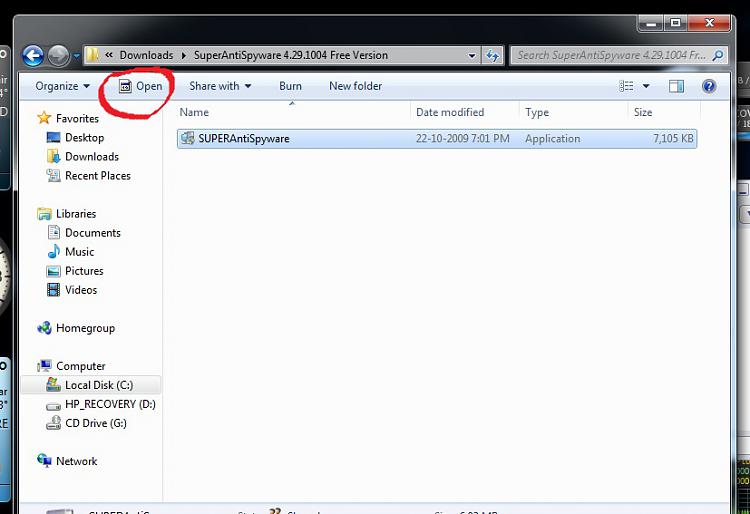Open Recent Places
The width and height of the screenshot is (750, 514).
coord(98,176)
